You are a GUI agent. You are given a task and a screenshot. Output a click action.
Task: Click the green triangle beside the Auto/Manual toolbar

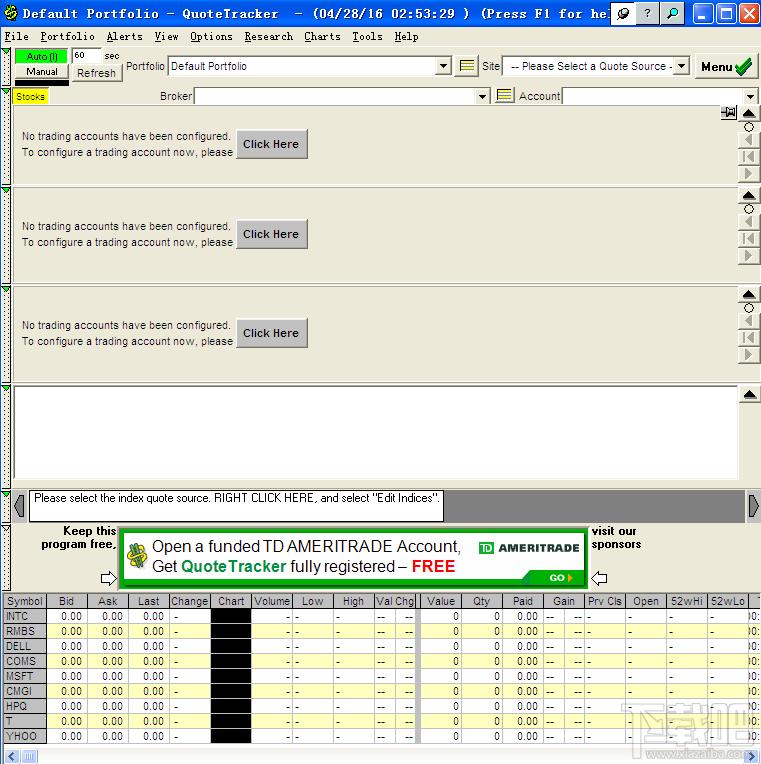click(x=6, y=52)
